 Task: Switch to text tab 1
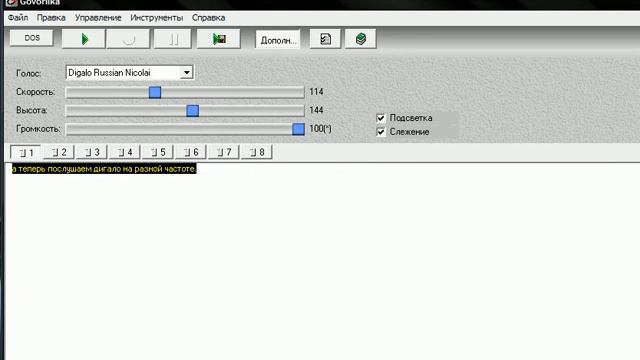pos(26,152)
